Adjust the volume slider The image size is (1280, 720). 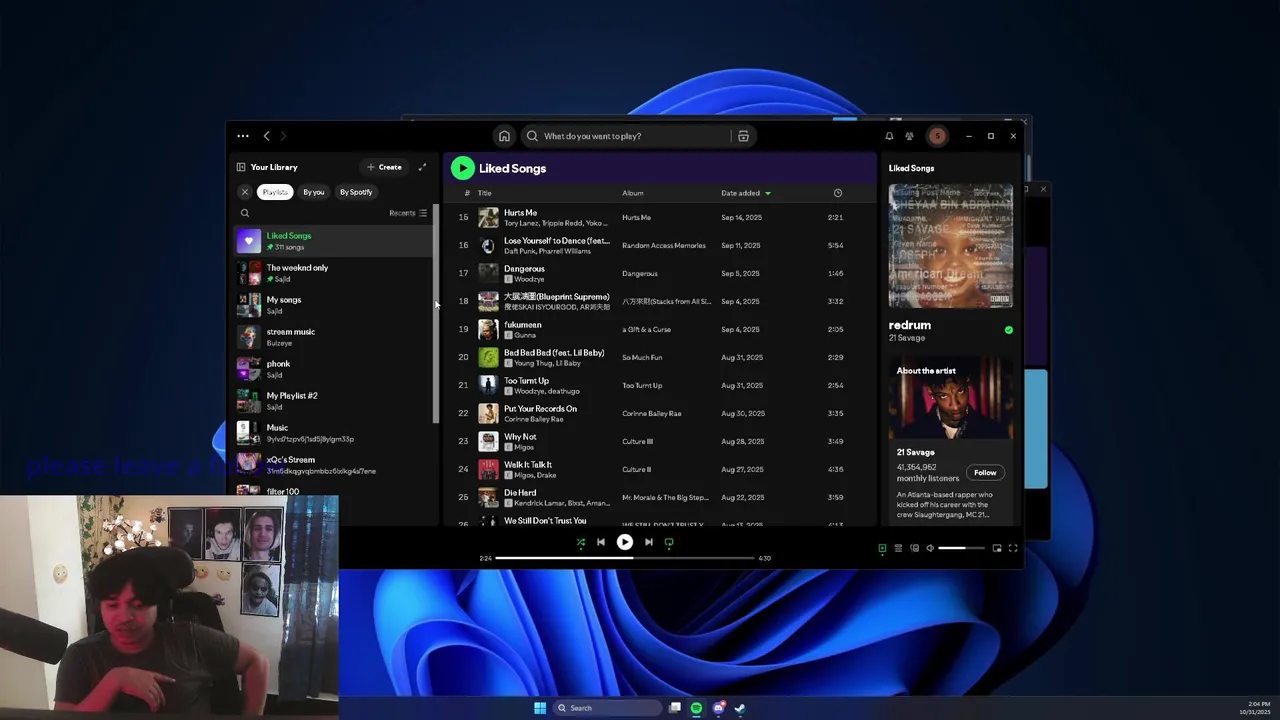pos(962,548)
